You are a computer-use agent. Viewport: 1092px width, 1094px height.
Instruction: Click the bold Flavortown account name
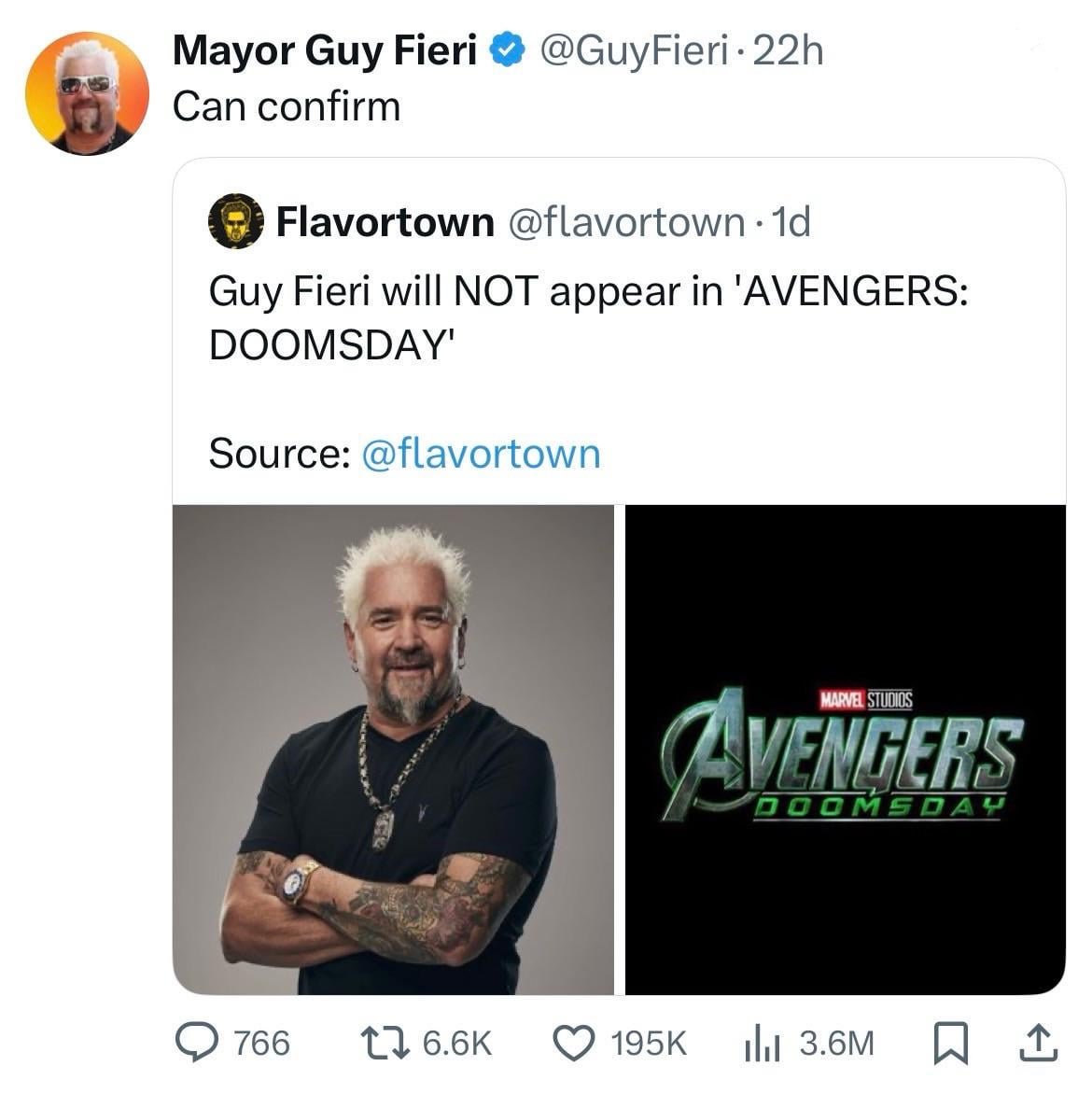point(385,222)
